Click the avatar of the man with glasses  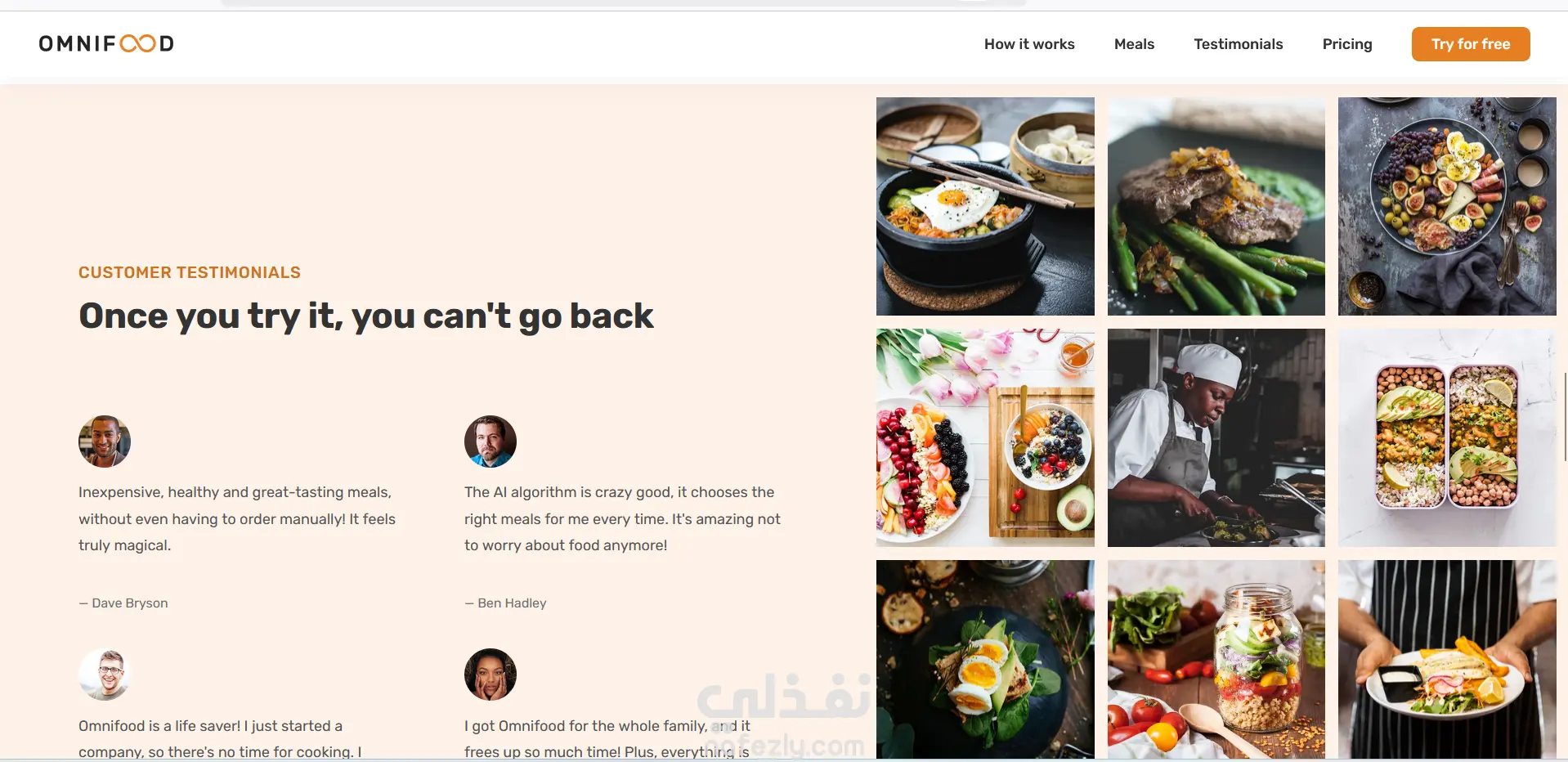pyautogui.click(x=105, y=675)
